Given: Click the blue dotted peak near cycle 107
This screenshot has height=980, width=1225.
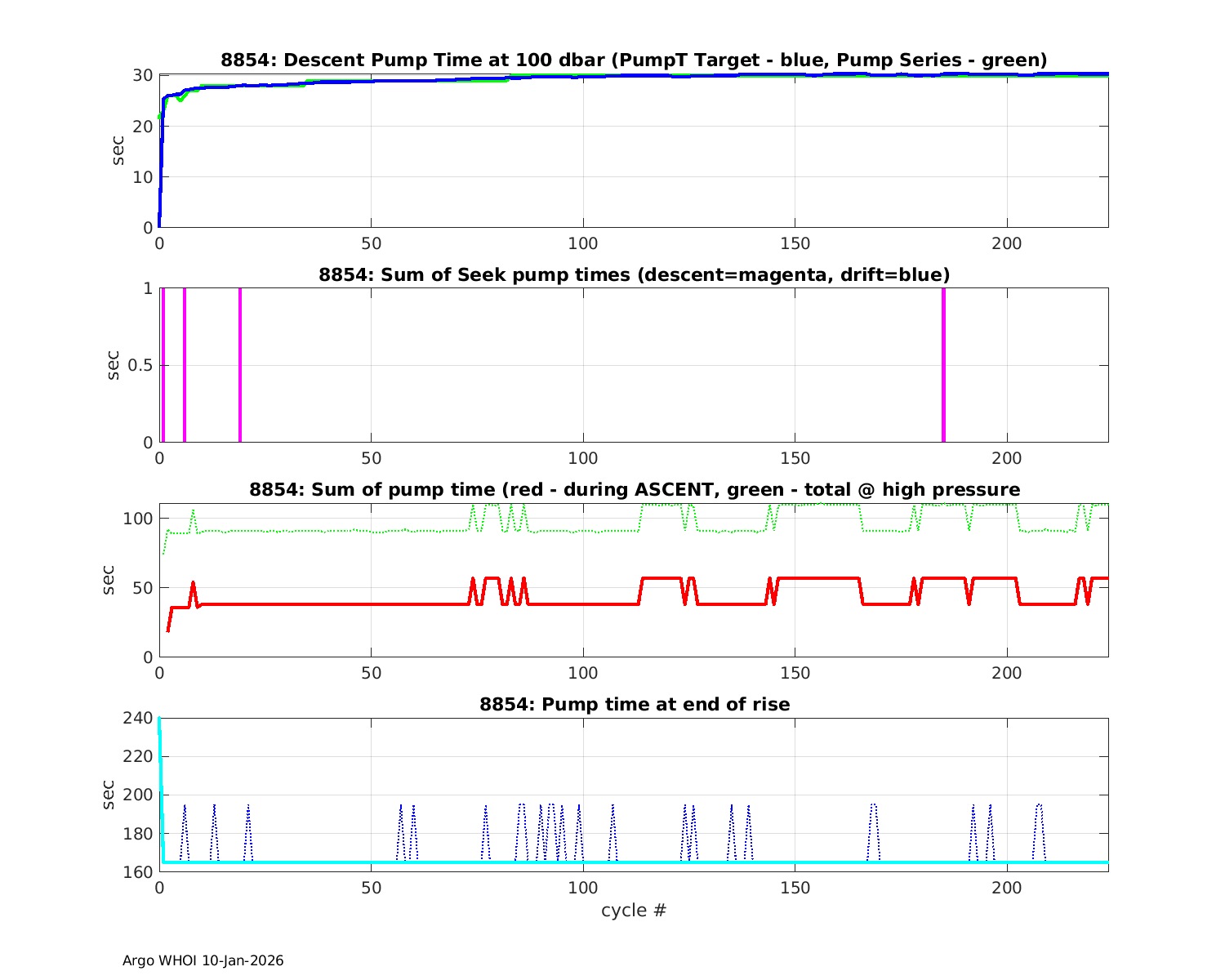Looking at the screenshot, I should pos(612,807).
